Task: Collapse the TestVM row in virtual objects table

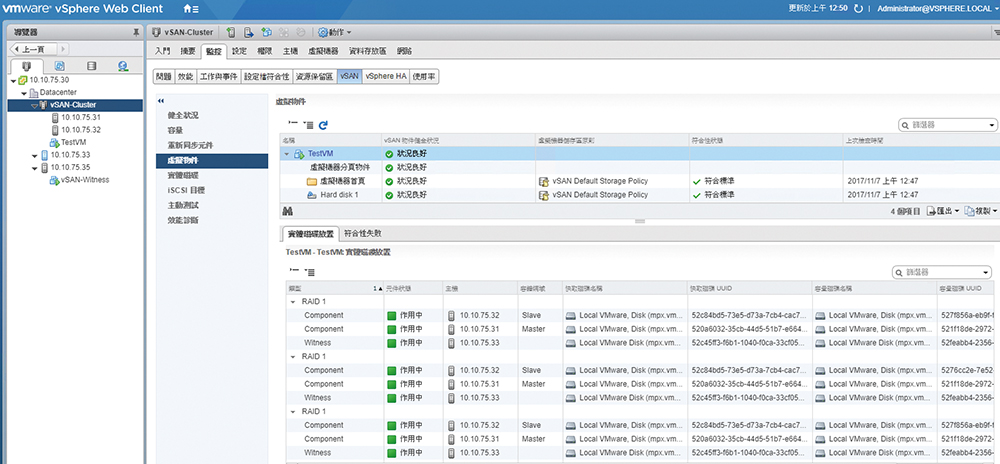Action: point(287,154)
